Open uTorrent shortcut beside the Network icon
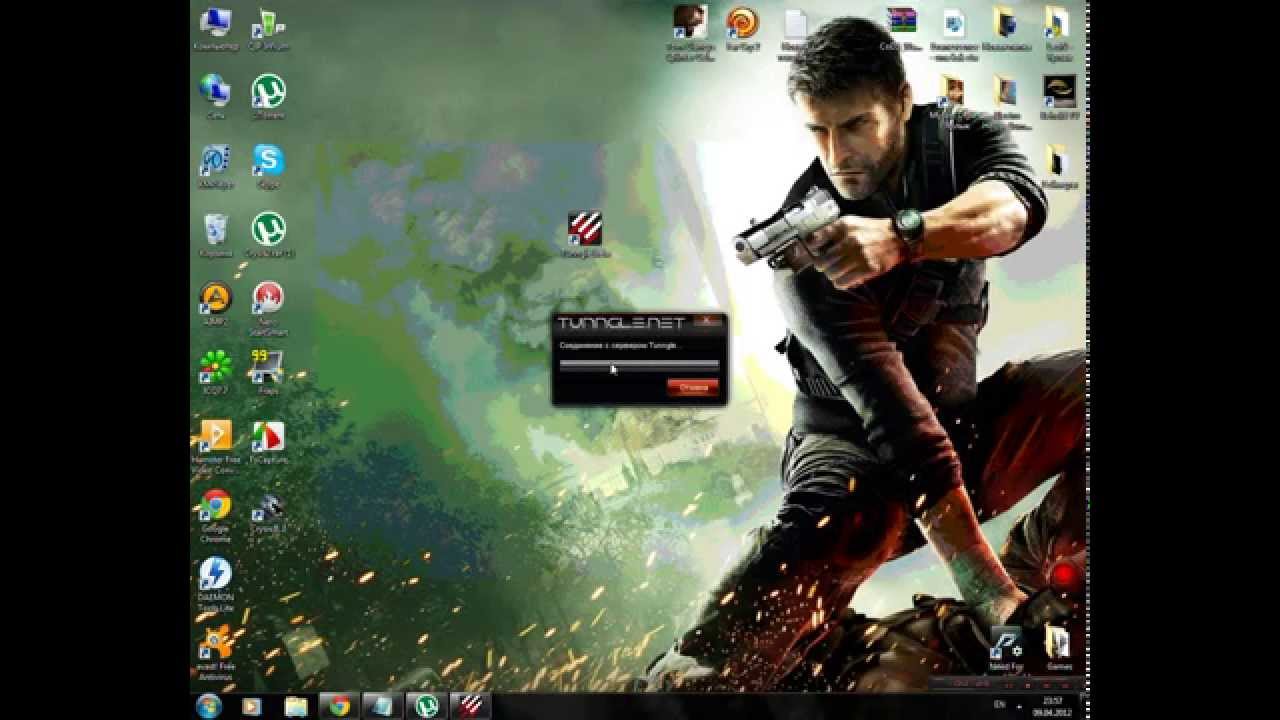 [268, 97]
